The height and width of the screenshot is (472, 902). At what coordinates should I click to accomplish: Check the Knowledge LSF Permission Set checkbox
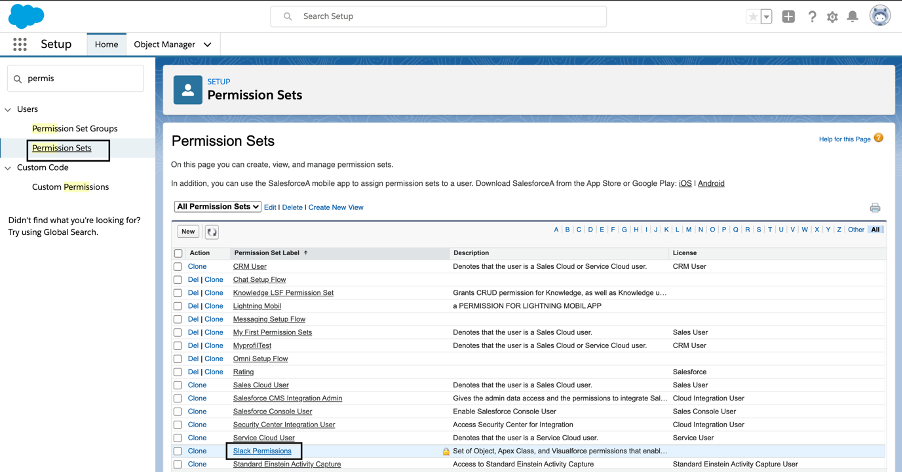pyautogui.click(x=178, y=293)
